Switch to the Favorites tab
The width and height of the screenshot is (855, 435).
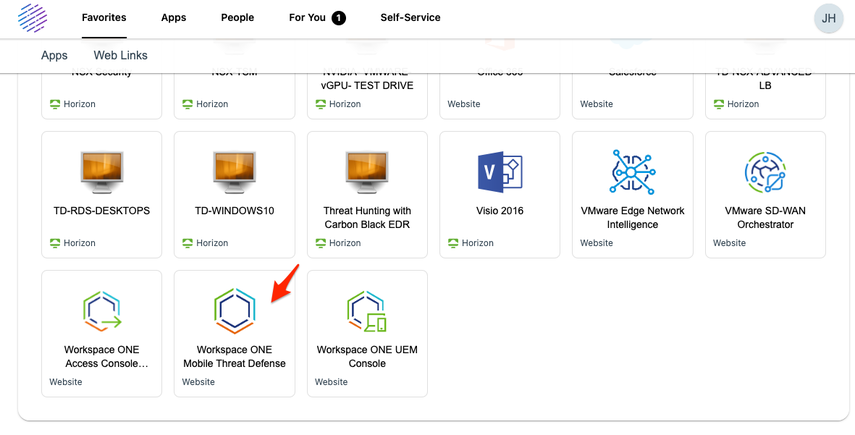click(104, 18)
